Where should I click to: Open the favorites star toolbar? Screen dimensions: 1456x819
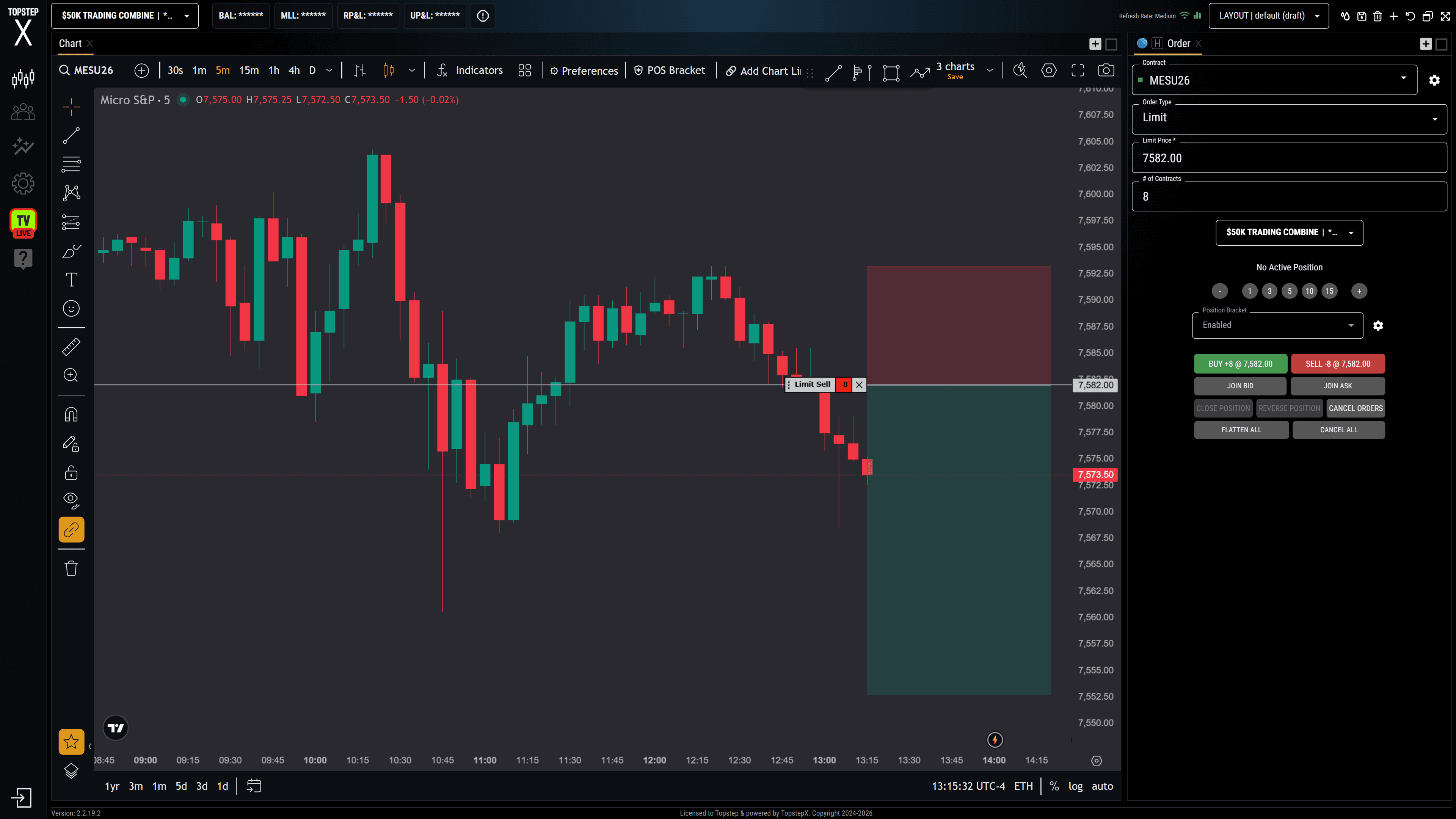71,742
